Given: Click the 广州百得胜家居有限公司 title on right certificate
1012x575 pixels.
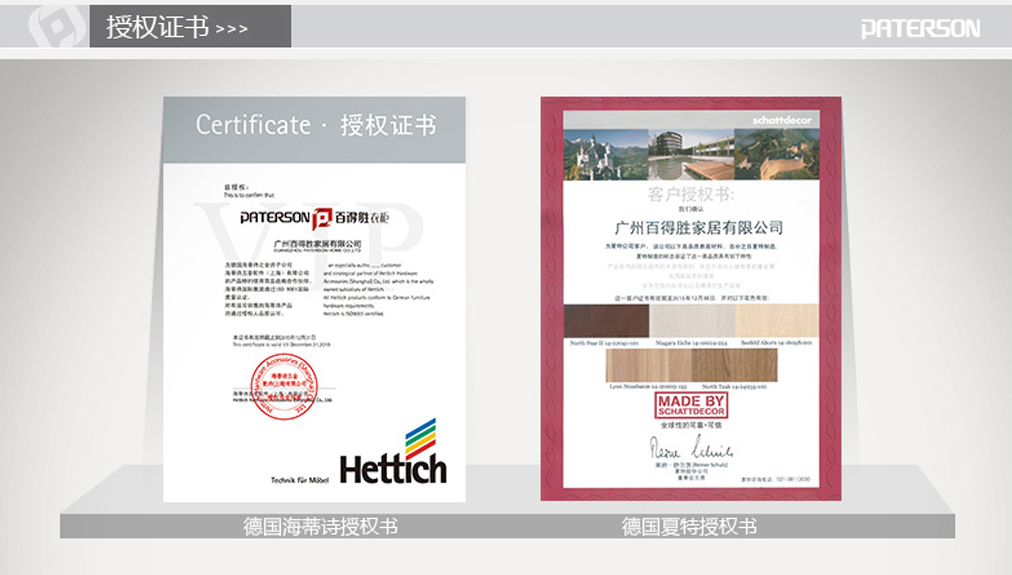Looking at the screenshot, I should tap(699, 228).
